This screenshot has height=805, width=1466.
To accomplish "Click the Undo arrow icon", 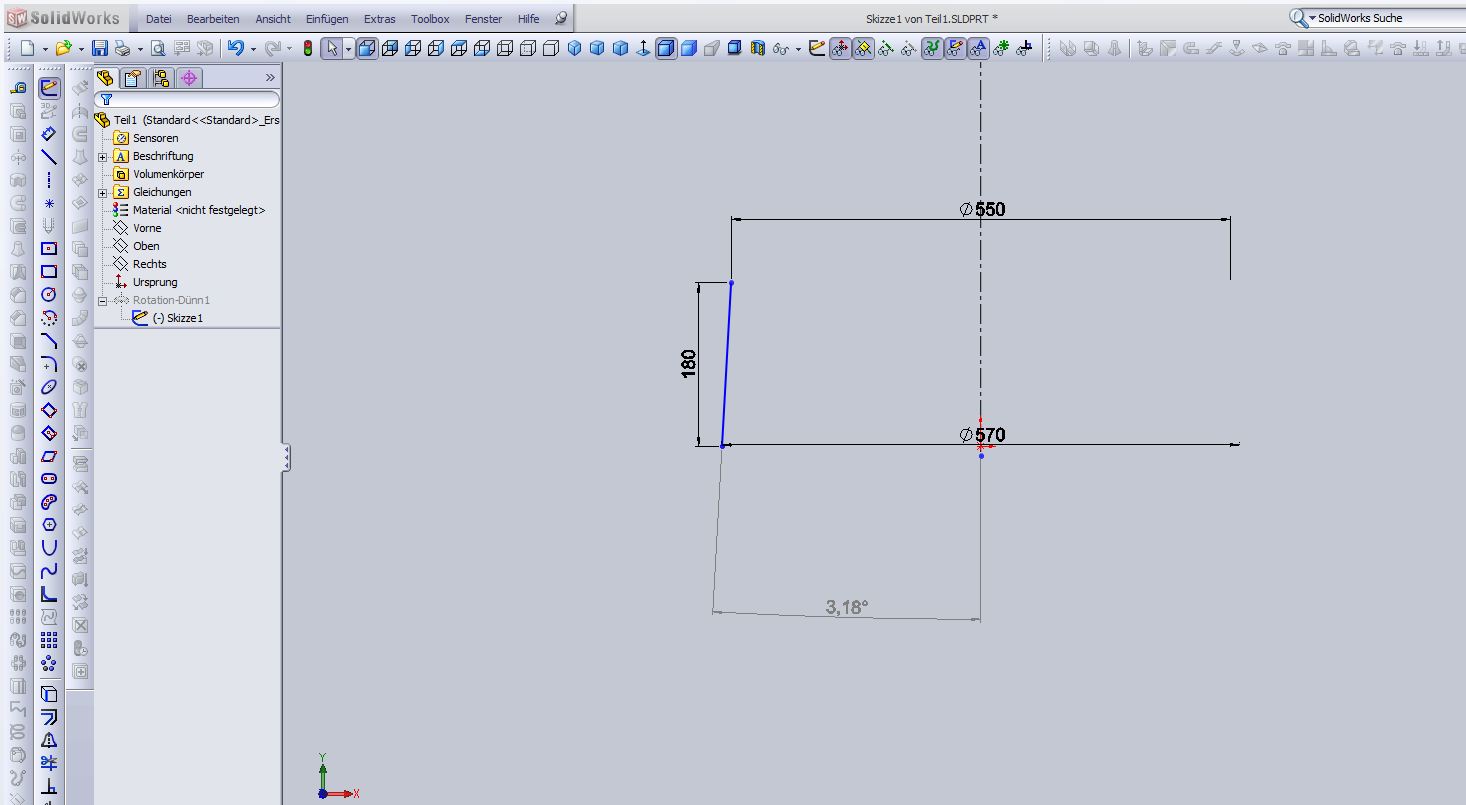I will click(236, 48).
